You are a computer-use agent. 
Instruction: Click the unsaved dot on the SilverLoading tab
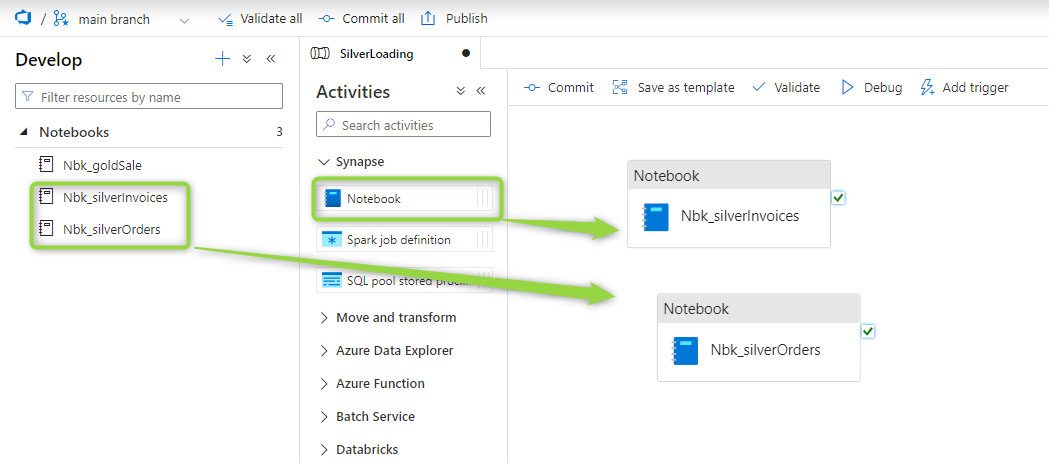pos(466,54)
